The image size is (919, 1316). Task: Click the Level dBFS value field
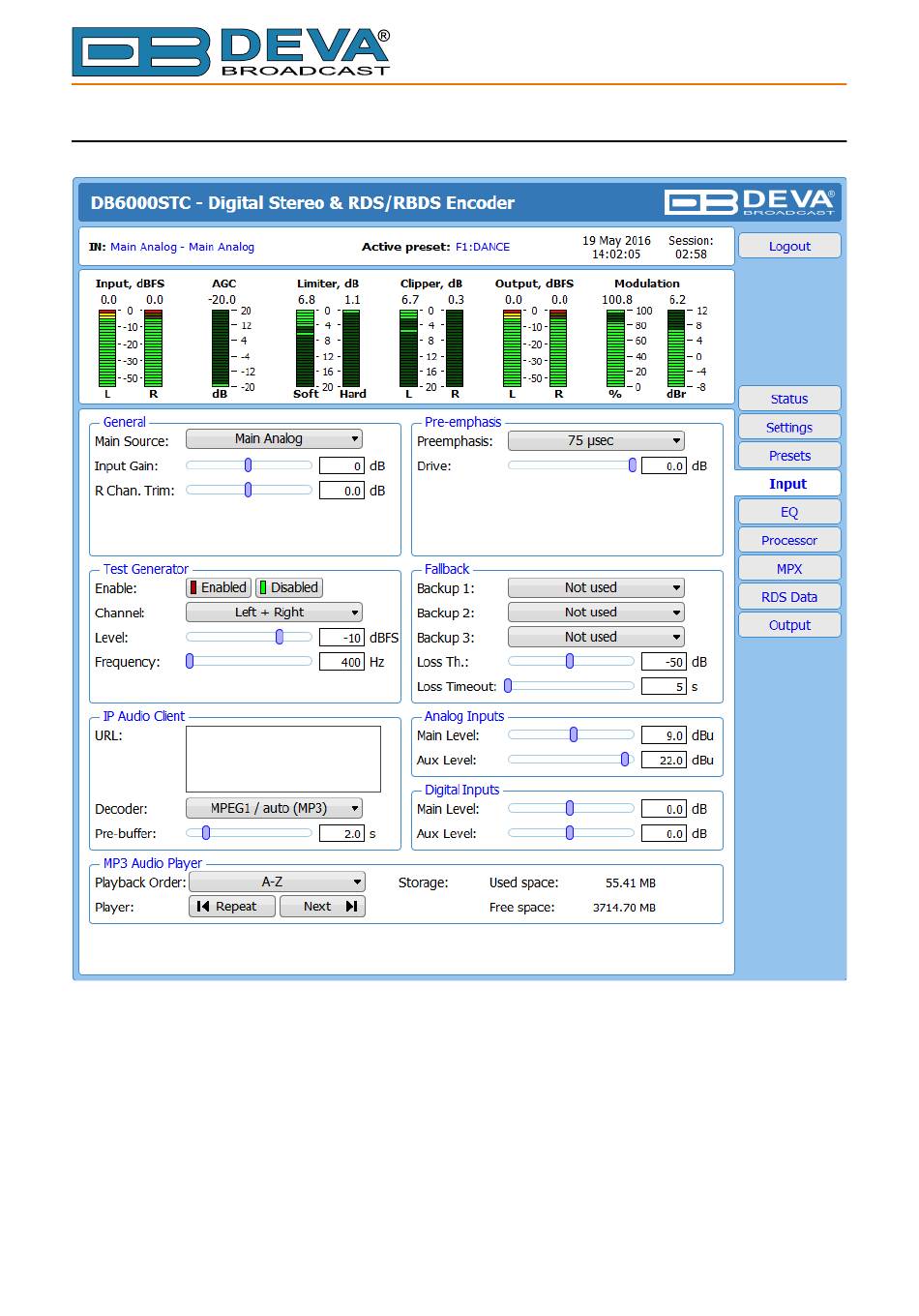pos(341,638)
